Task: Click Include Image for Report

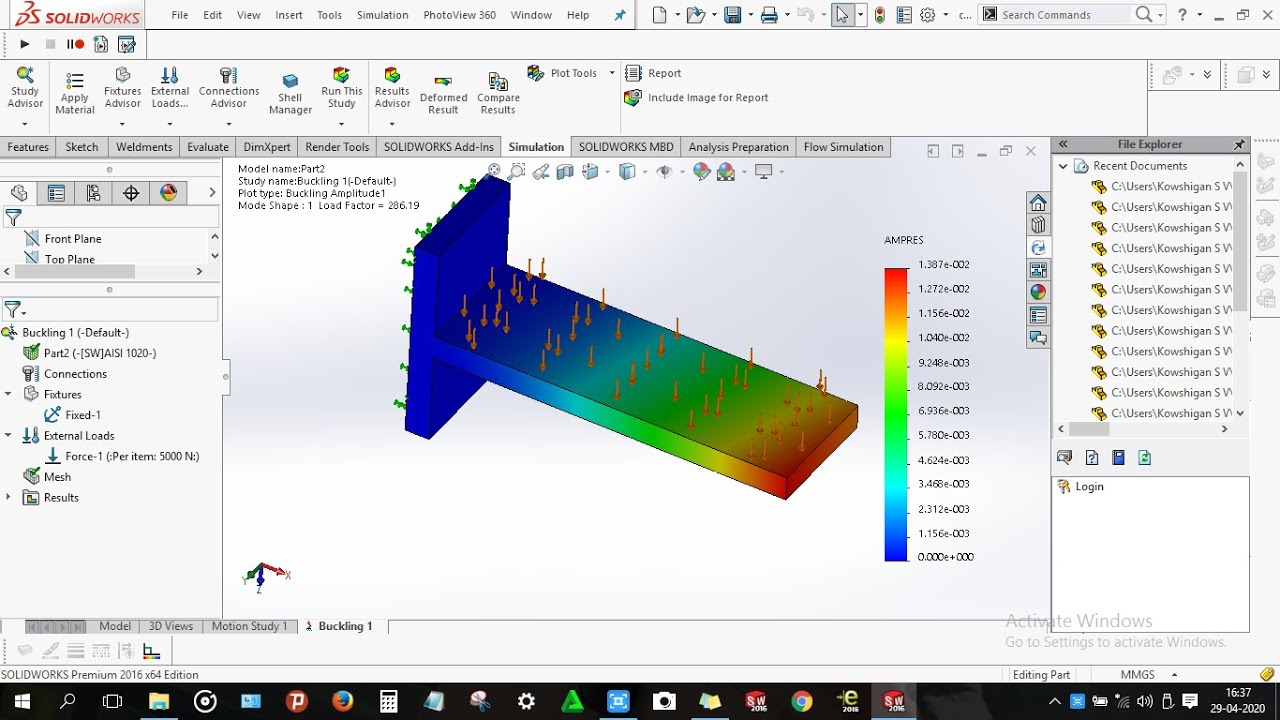Action: [696, 98]
